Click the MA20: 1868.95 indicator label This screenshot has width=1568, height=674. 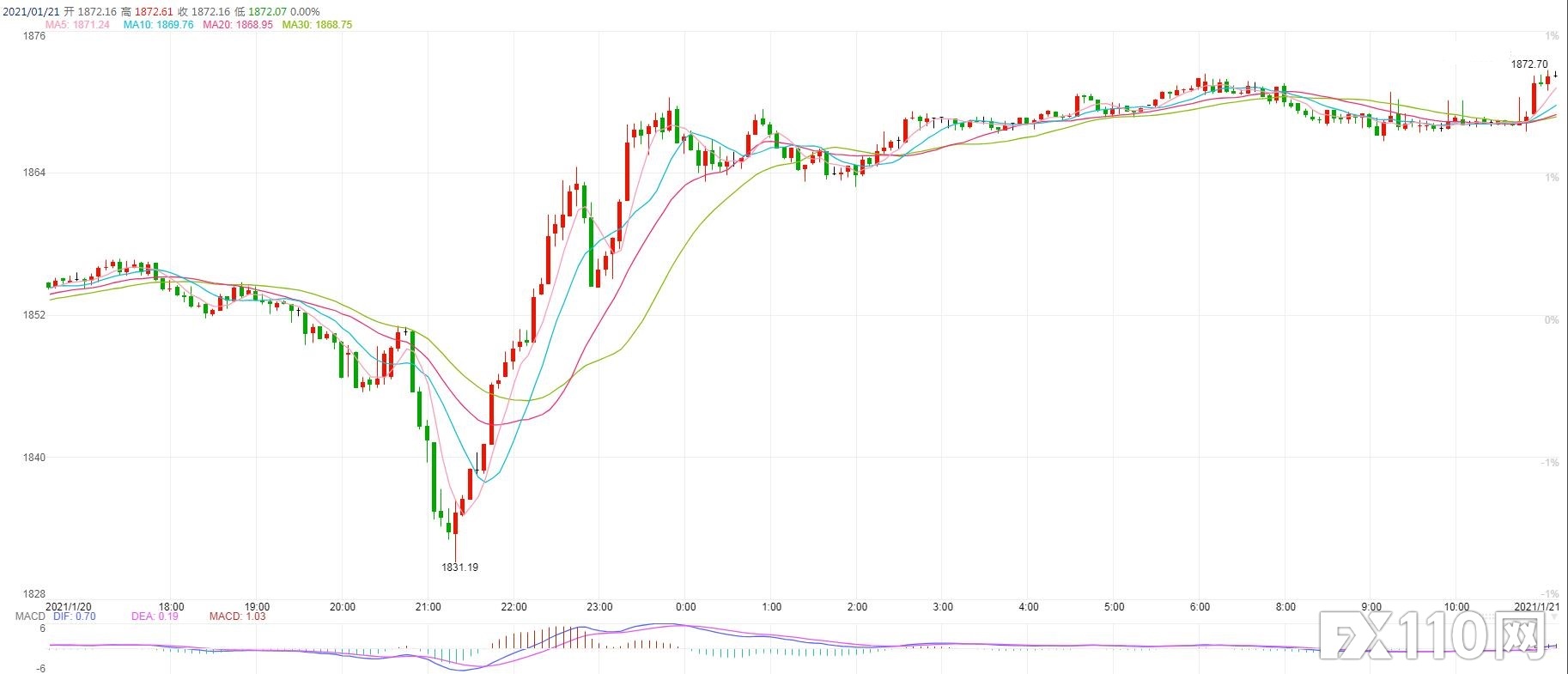(x=238, y=25)
